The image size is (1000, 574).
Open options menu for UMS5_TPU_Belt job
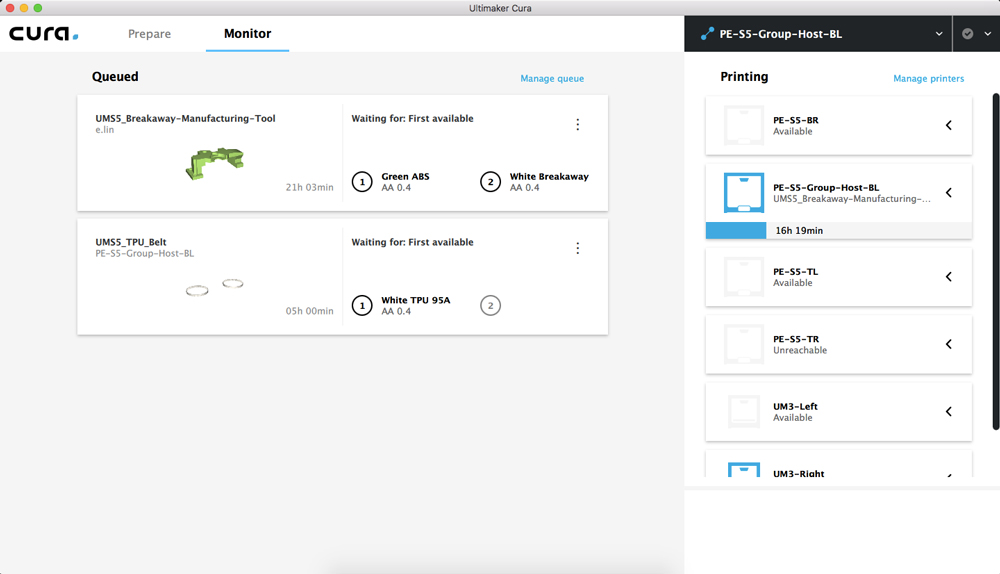(577, 248)
